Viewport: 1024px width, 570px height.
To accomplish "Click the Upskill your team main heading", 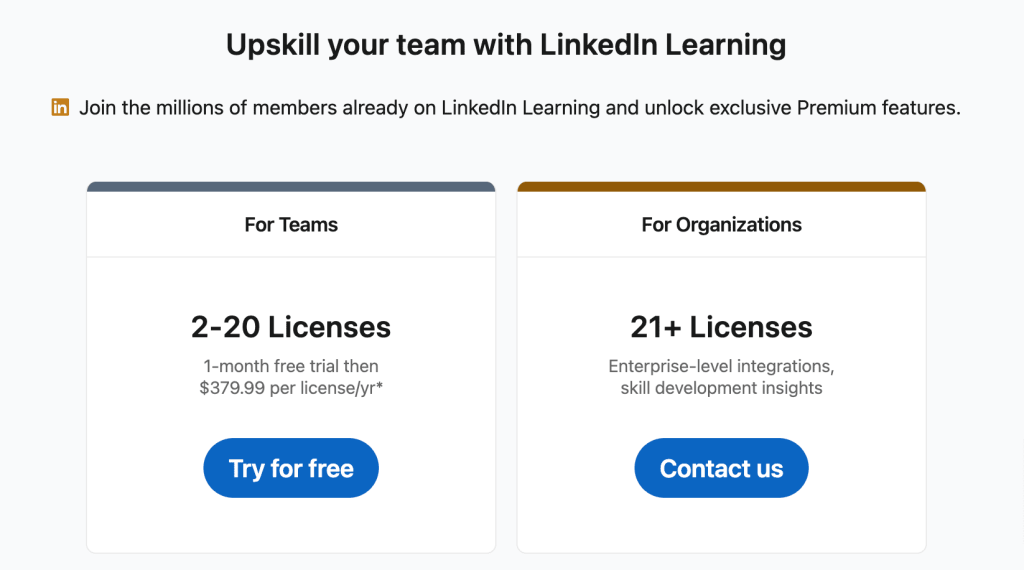I will click(506, 45).
